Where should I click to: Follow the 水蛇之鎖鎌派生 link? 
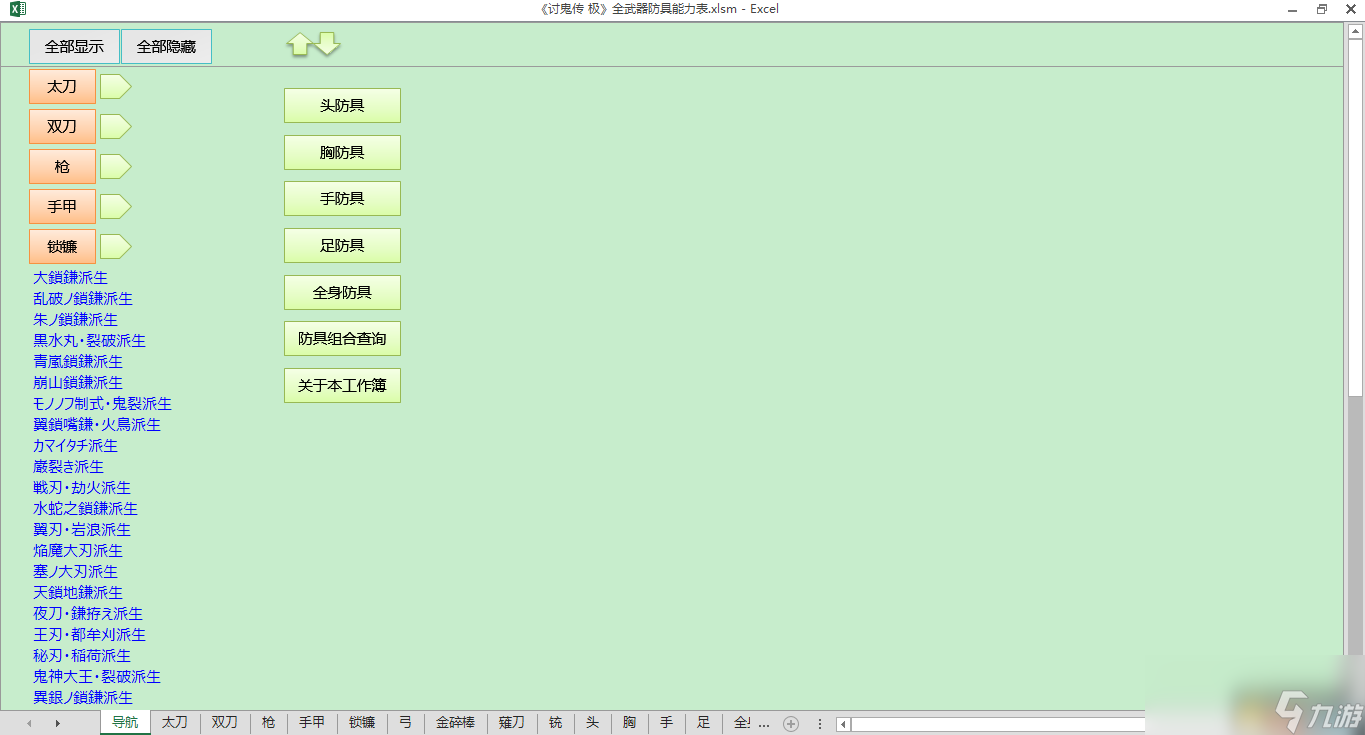[85, 508]
